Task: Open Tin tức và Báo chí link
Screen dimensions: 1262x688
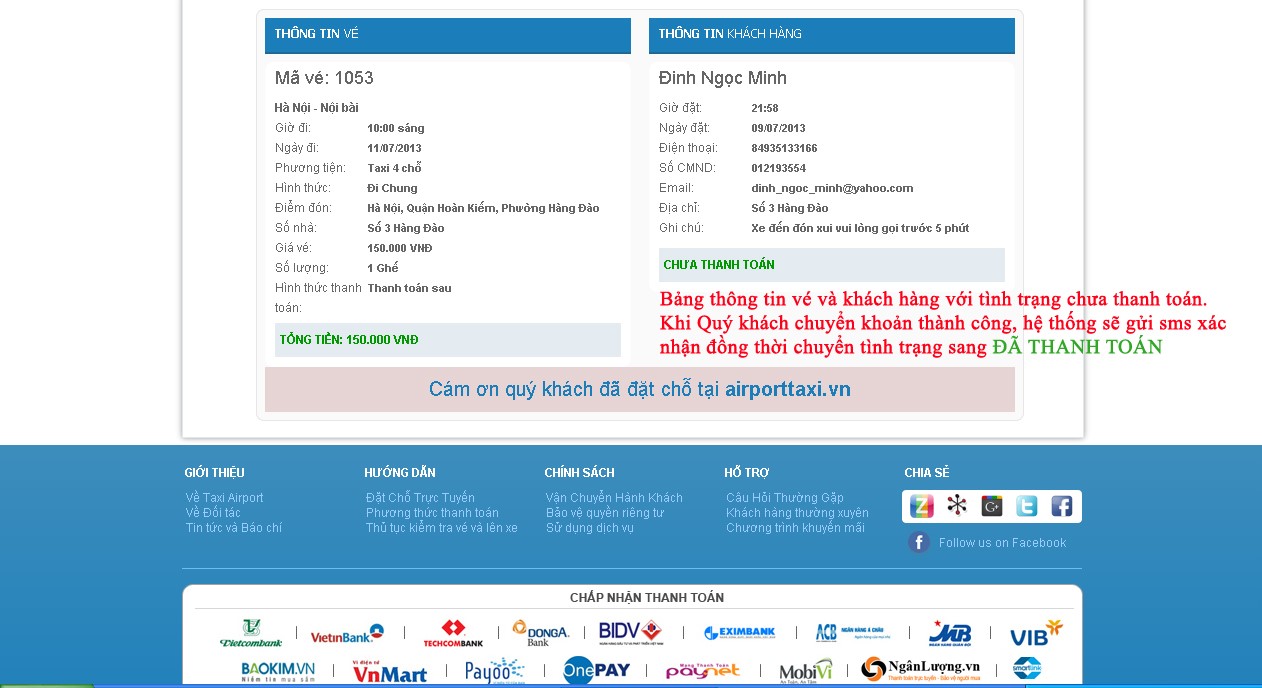Action: click(x=233, y=528)
